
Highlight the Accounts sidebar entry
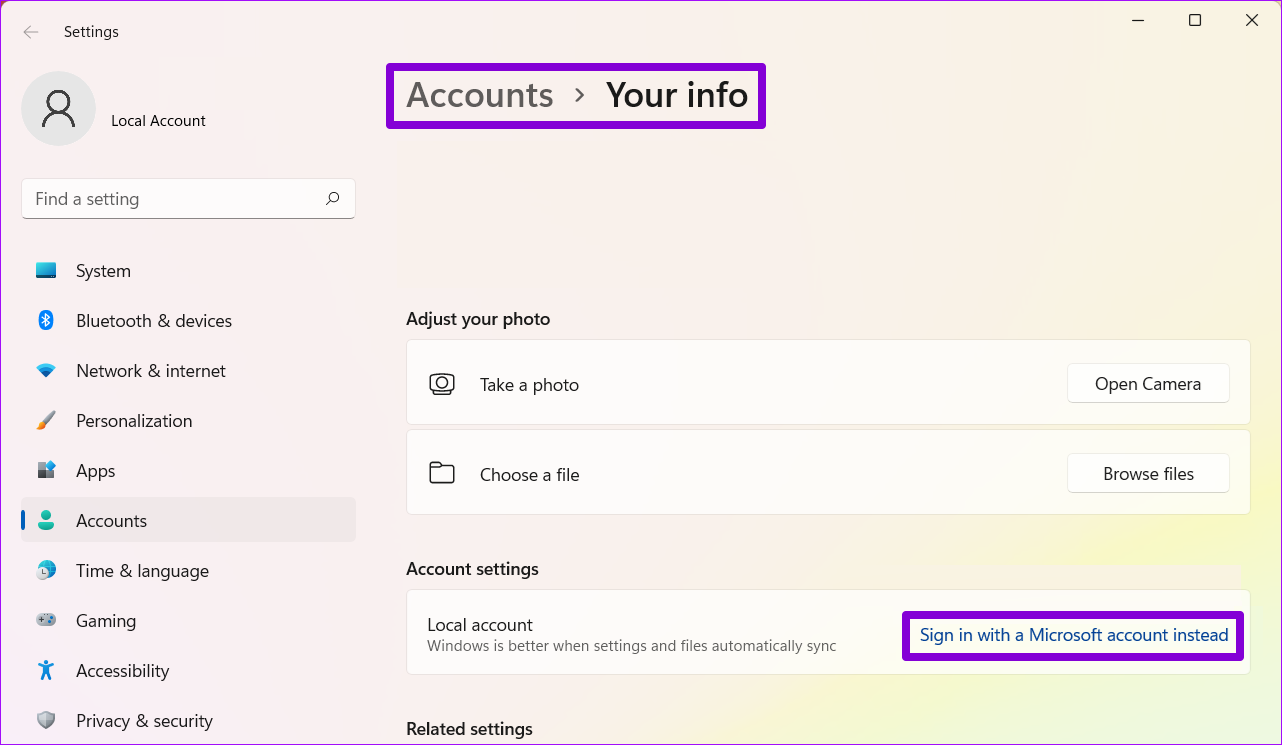point(112,520)
